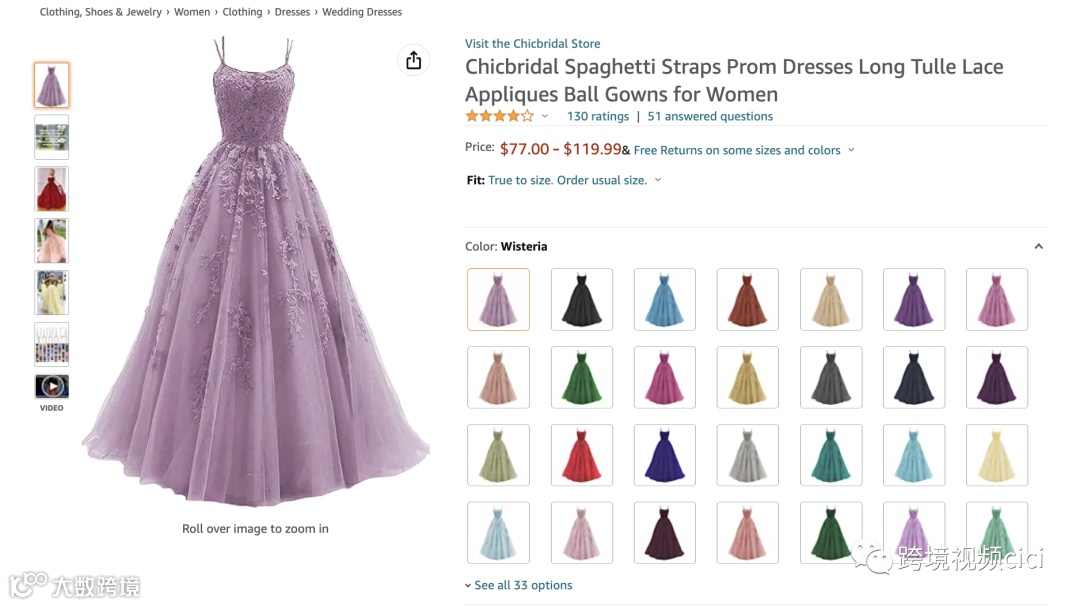Select the red dress image thumbnail
Image resolution: width=1080 pixels, height=606 pixels.
tap(52, 189)
